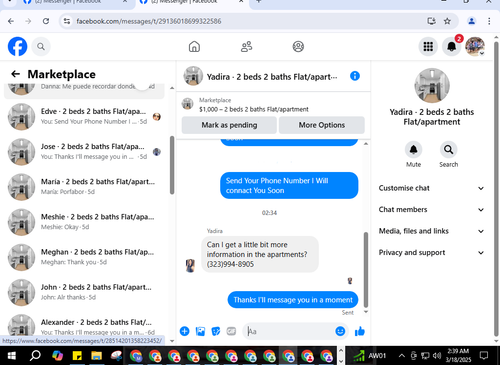This screenshot has width=500, height=365.
Task: Open Marketplace listing $1,000 2 beds link
Action: pos(254,109)
